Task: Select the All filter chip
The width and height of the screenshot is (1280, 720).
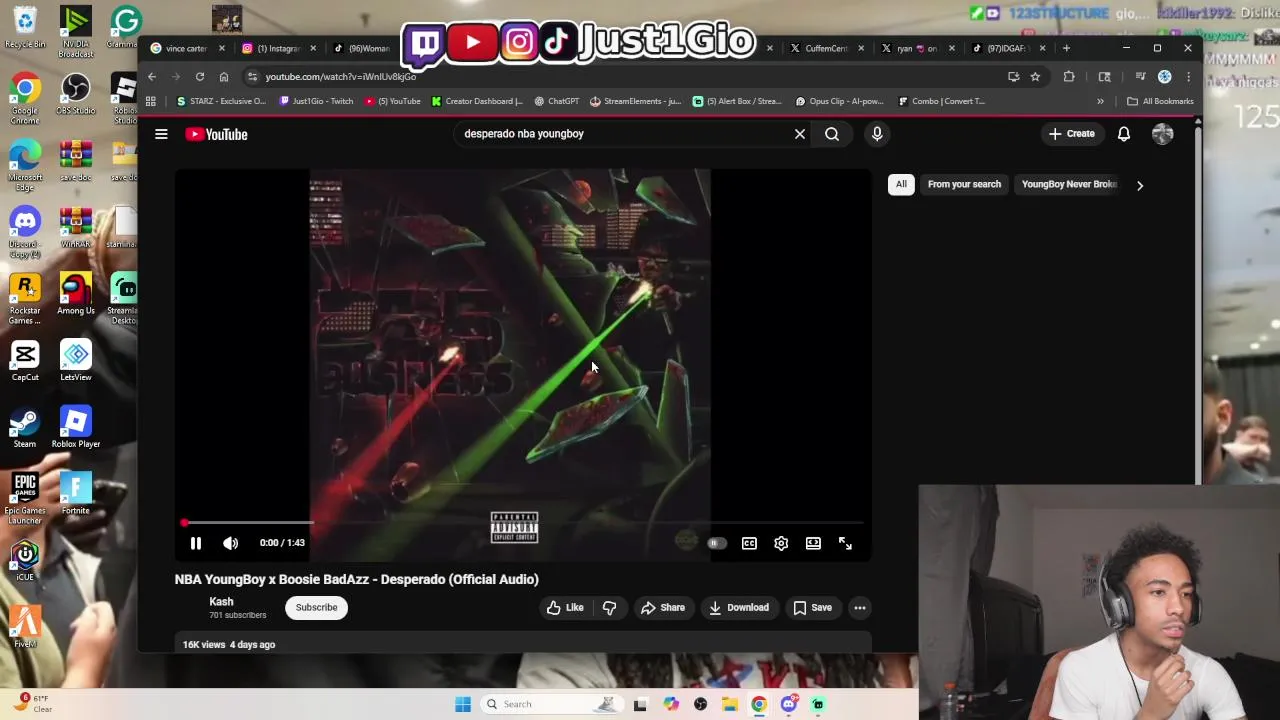Action: (901, 184)
